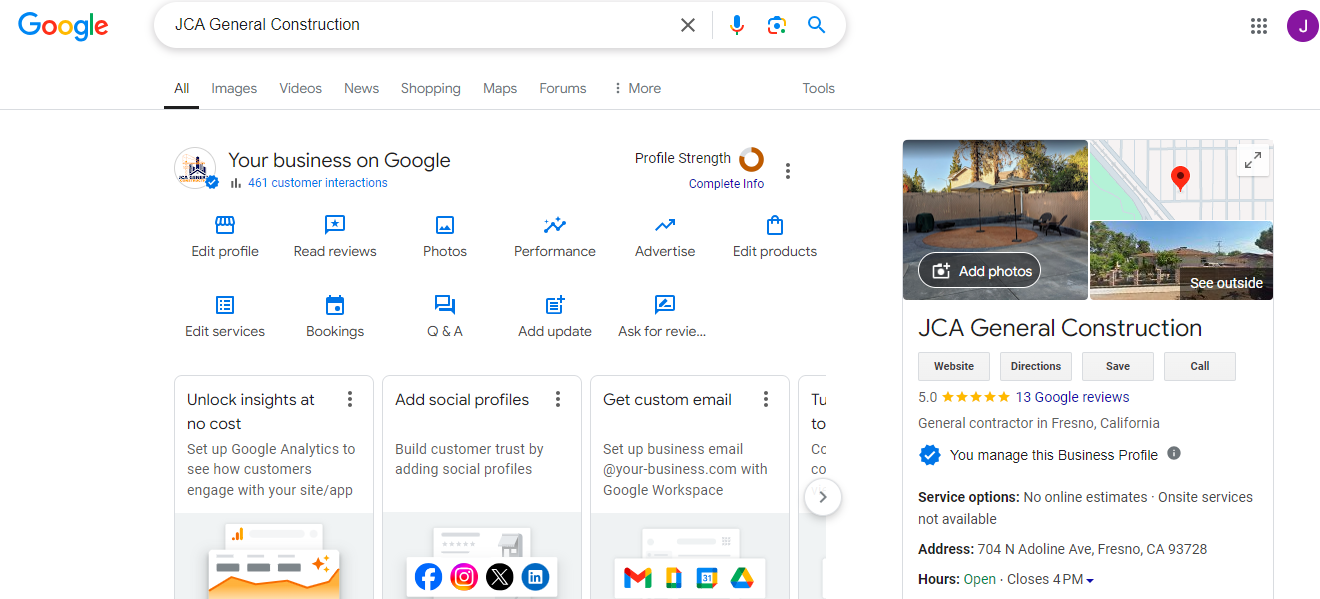The width and height of the screenshot is (1320, 599).
Task: Switch to the News tab
Action: pos(361,88)
